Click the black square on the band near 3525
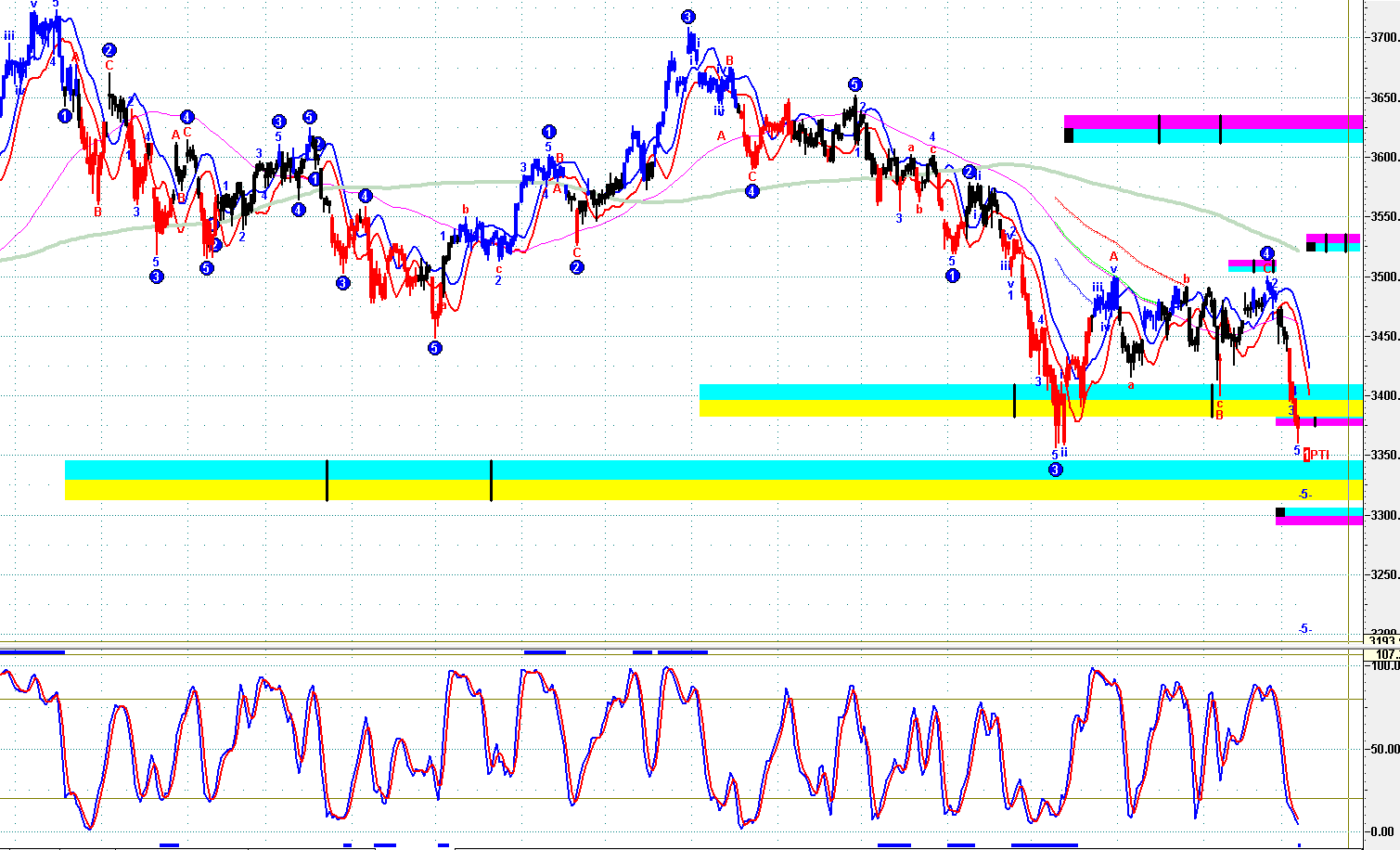This screenshot has width=1400, height=850. 1311,246
